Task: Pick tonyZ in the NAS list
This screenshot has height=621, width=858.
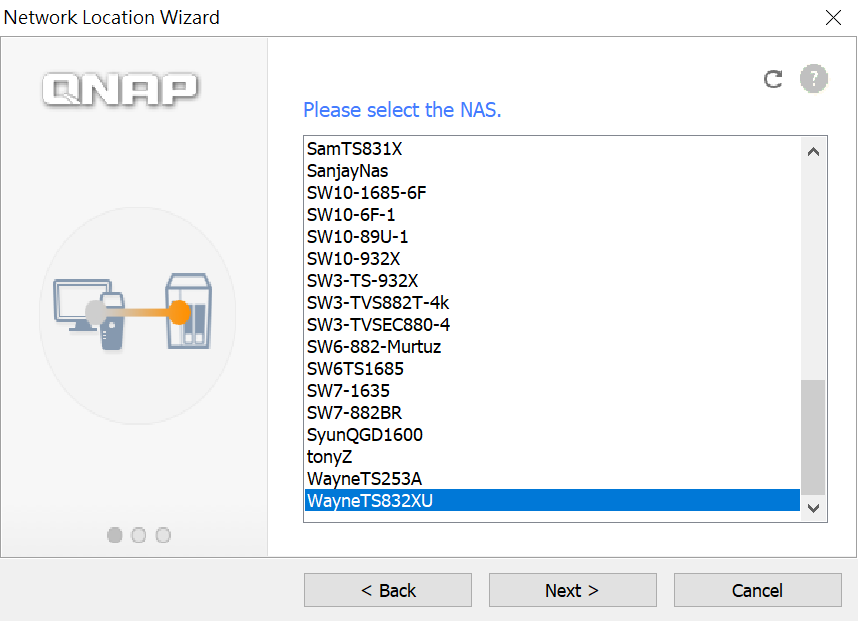Action: coord(552,457)
